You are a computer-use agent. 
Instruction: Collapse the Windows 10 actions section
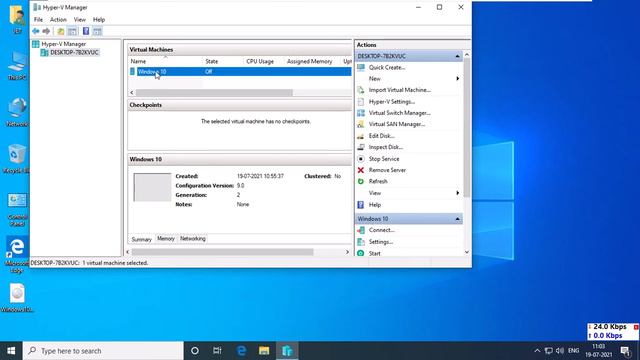coord(458,219)
